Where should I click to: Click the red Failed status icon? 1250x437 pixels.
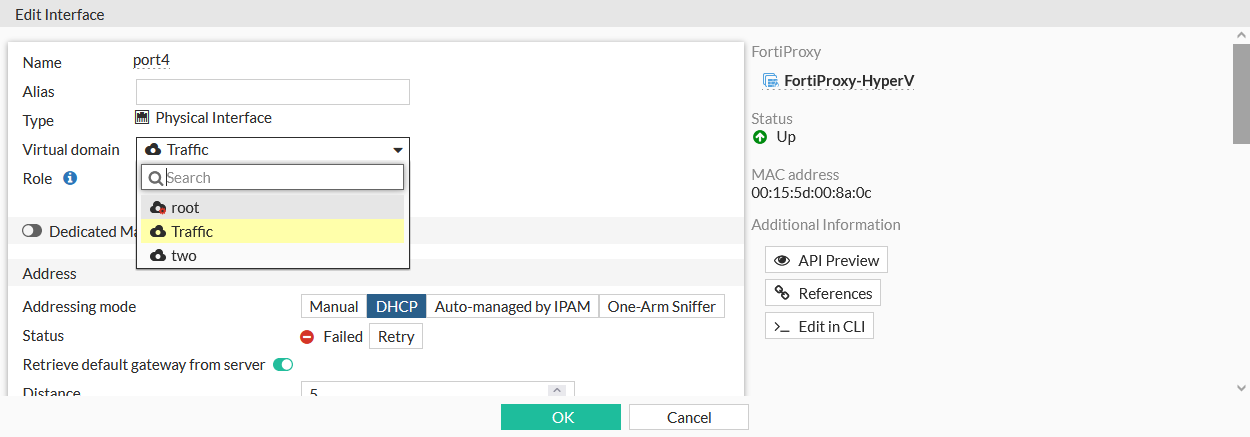click(308, 337)
